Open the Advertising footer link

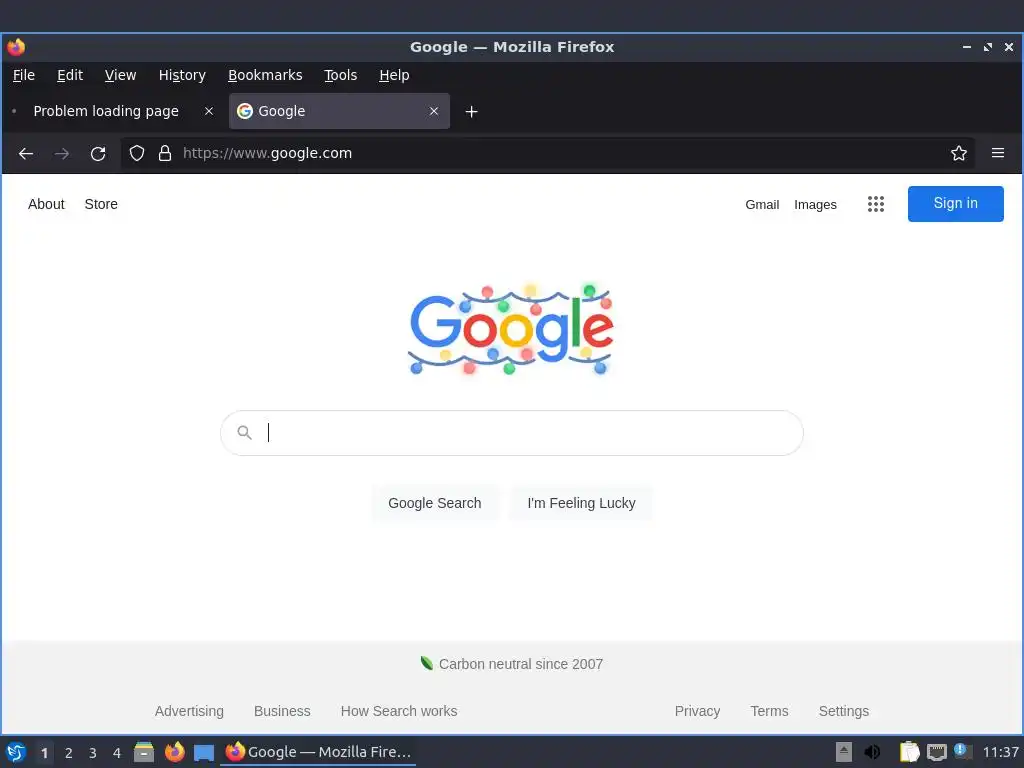coord(189,711)
